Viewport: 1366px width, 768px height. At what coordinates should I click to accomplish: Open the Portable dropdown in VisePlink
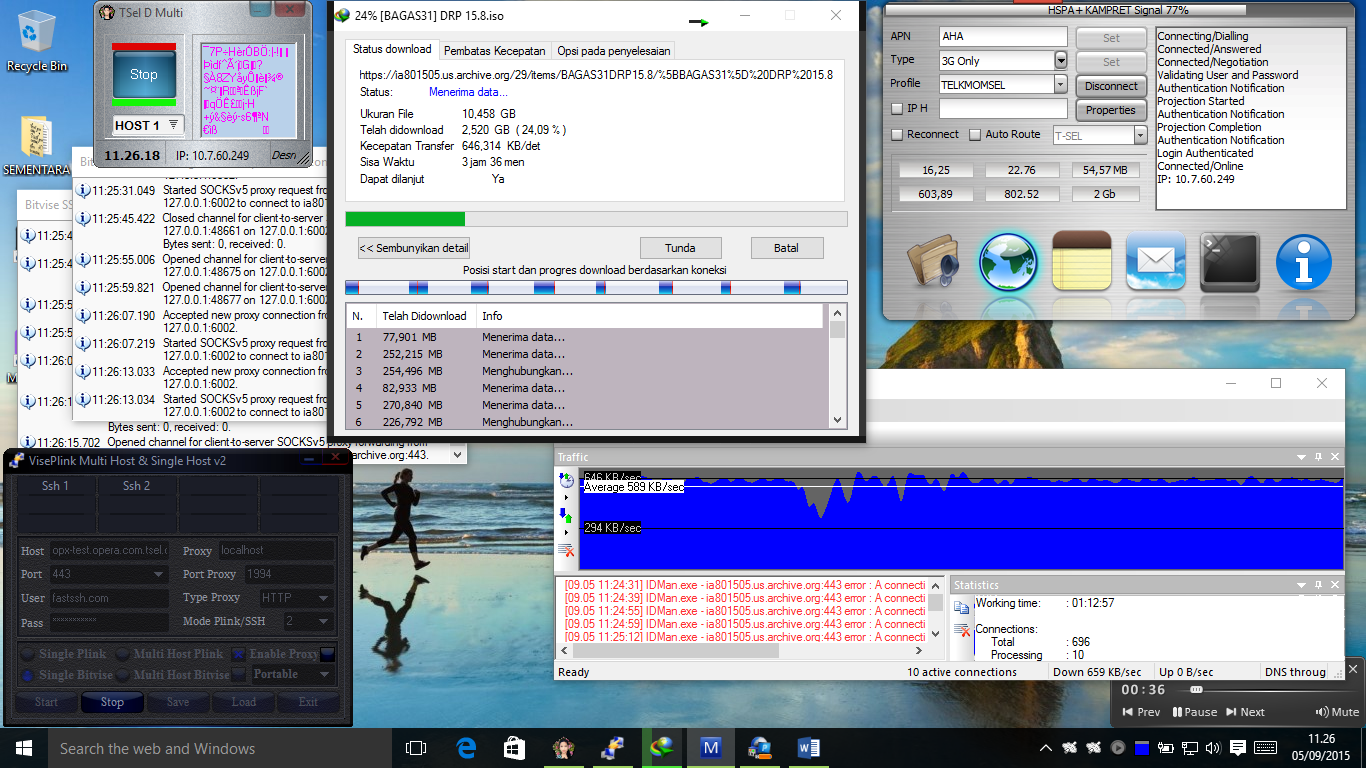(x=323, y=674)
